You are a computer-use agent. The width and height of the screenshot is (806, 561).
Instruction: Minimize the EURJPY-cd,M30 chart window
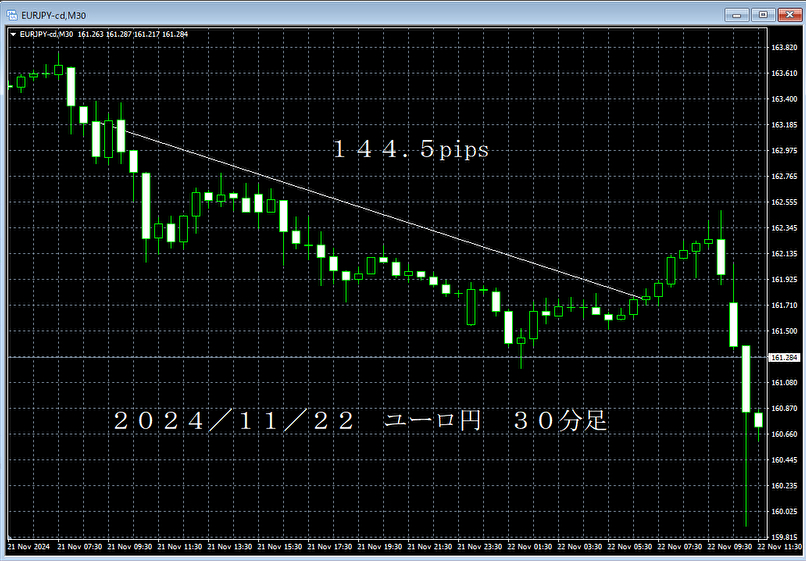[737, 15]
